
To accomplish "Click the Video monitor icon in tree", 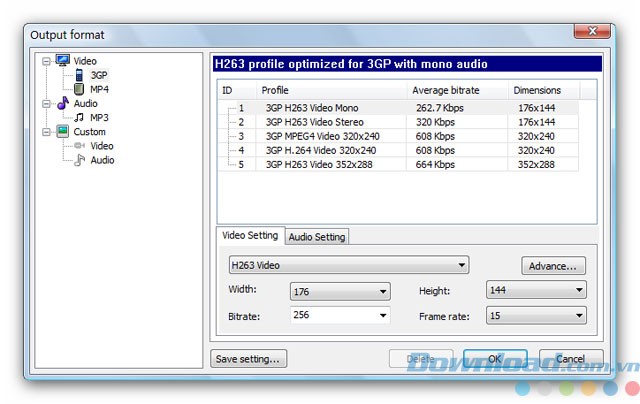I will point(62,61).
